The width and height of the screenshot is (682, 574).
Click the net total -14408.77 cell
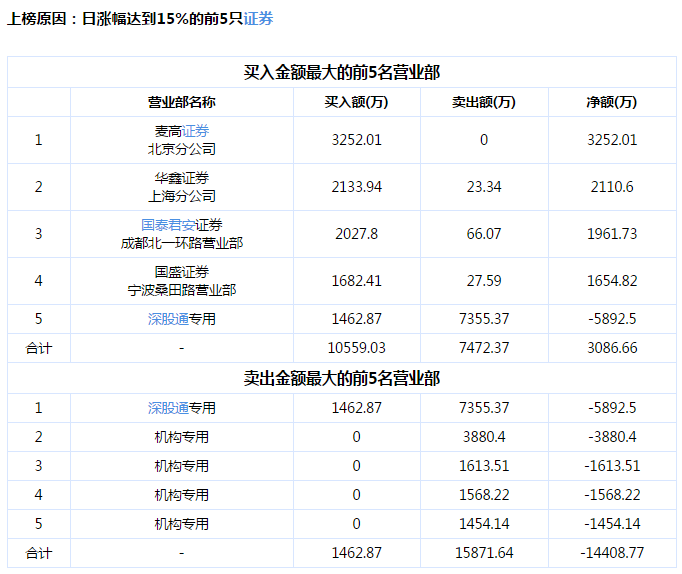tap(611, 552)
